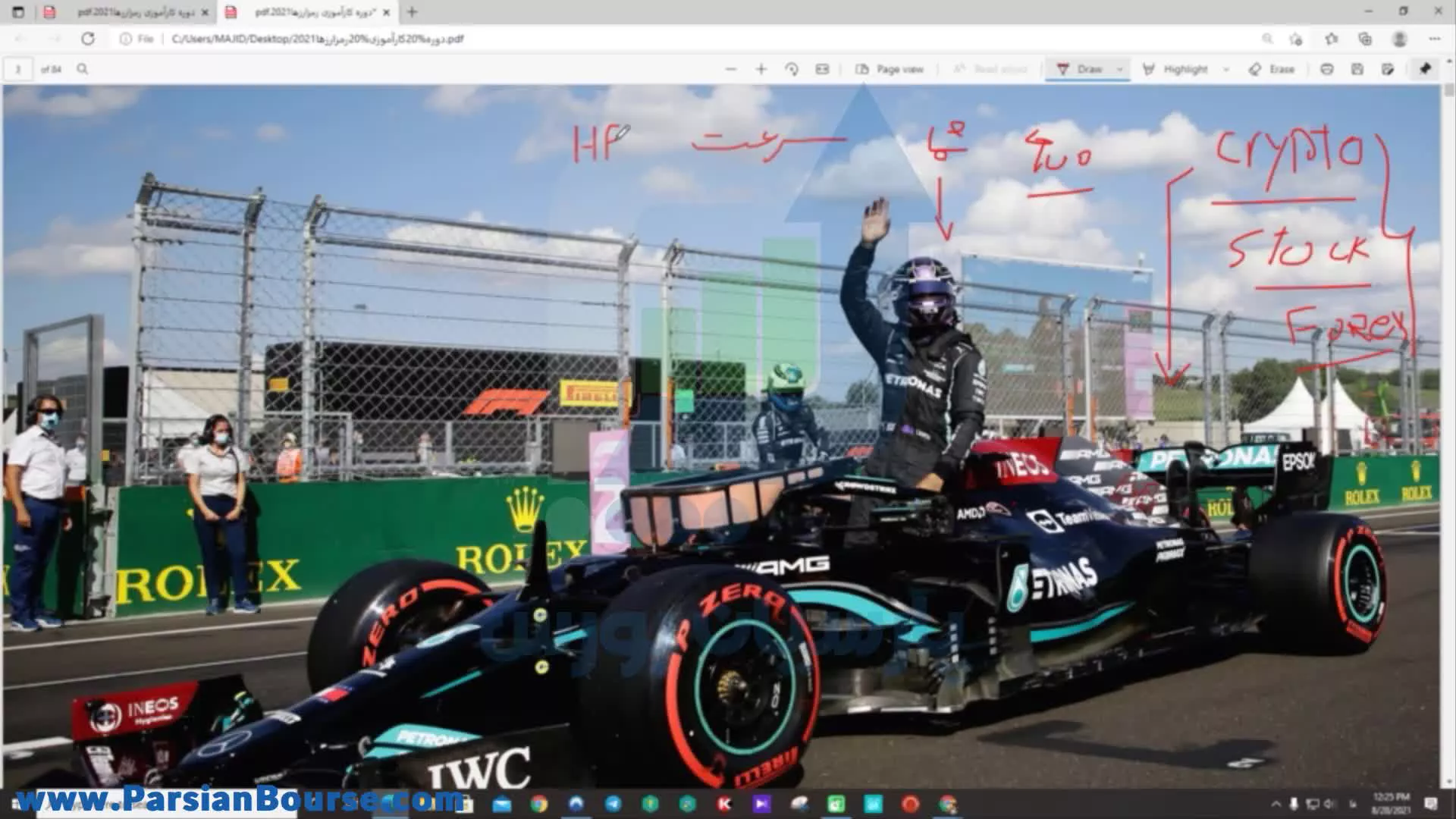Open the Favorites list
1456x819 pixels.
click(1332, 39)
